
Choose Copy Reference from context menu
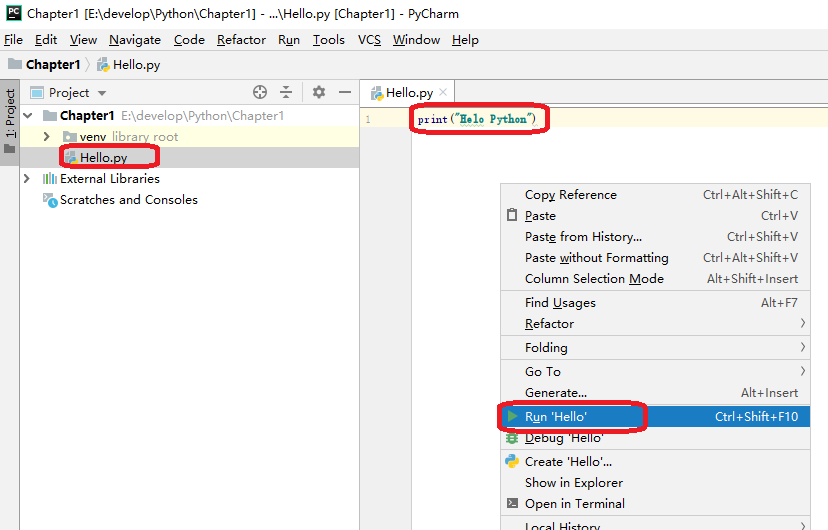coord(655,195)
